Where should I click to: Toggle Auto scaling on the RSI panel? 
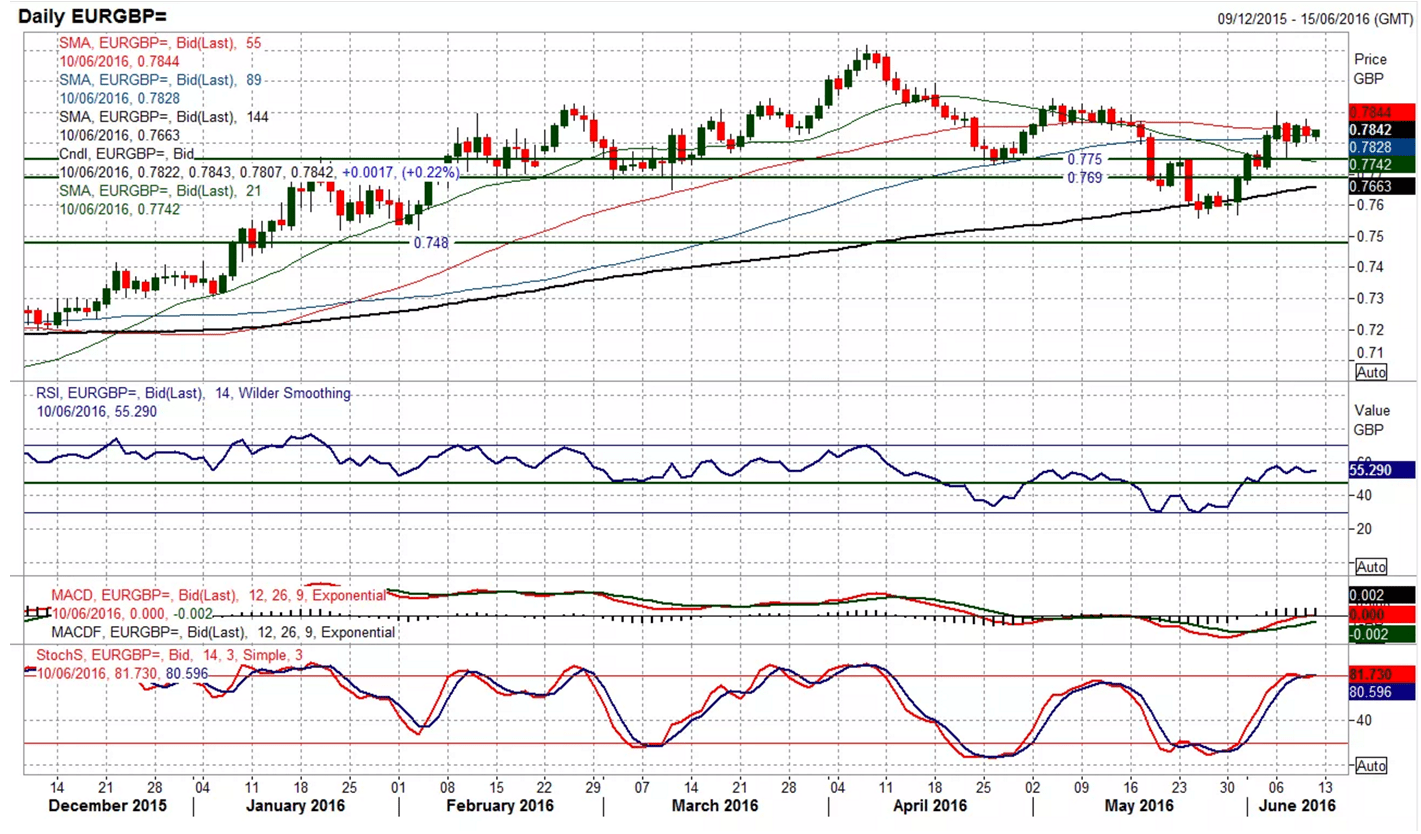[x=1371, y=566]
